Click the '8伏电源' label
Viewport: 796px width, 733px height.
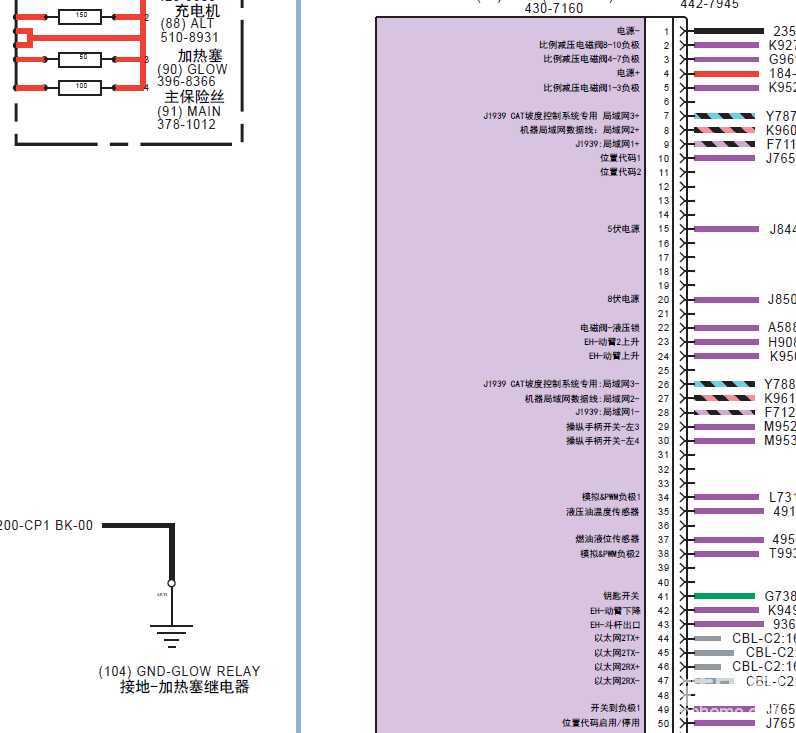[x=623, y=299]
